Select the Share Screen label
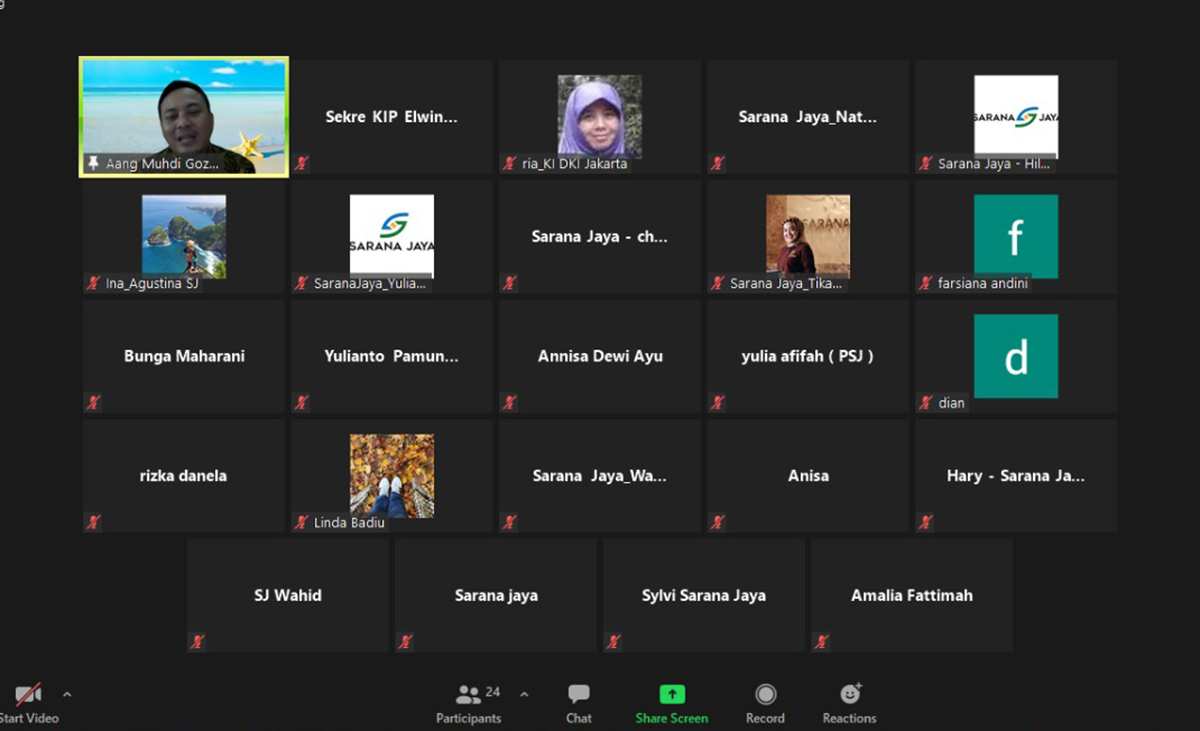The width and height of the screenshot is (1200, 731). point(672,718)
